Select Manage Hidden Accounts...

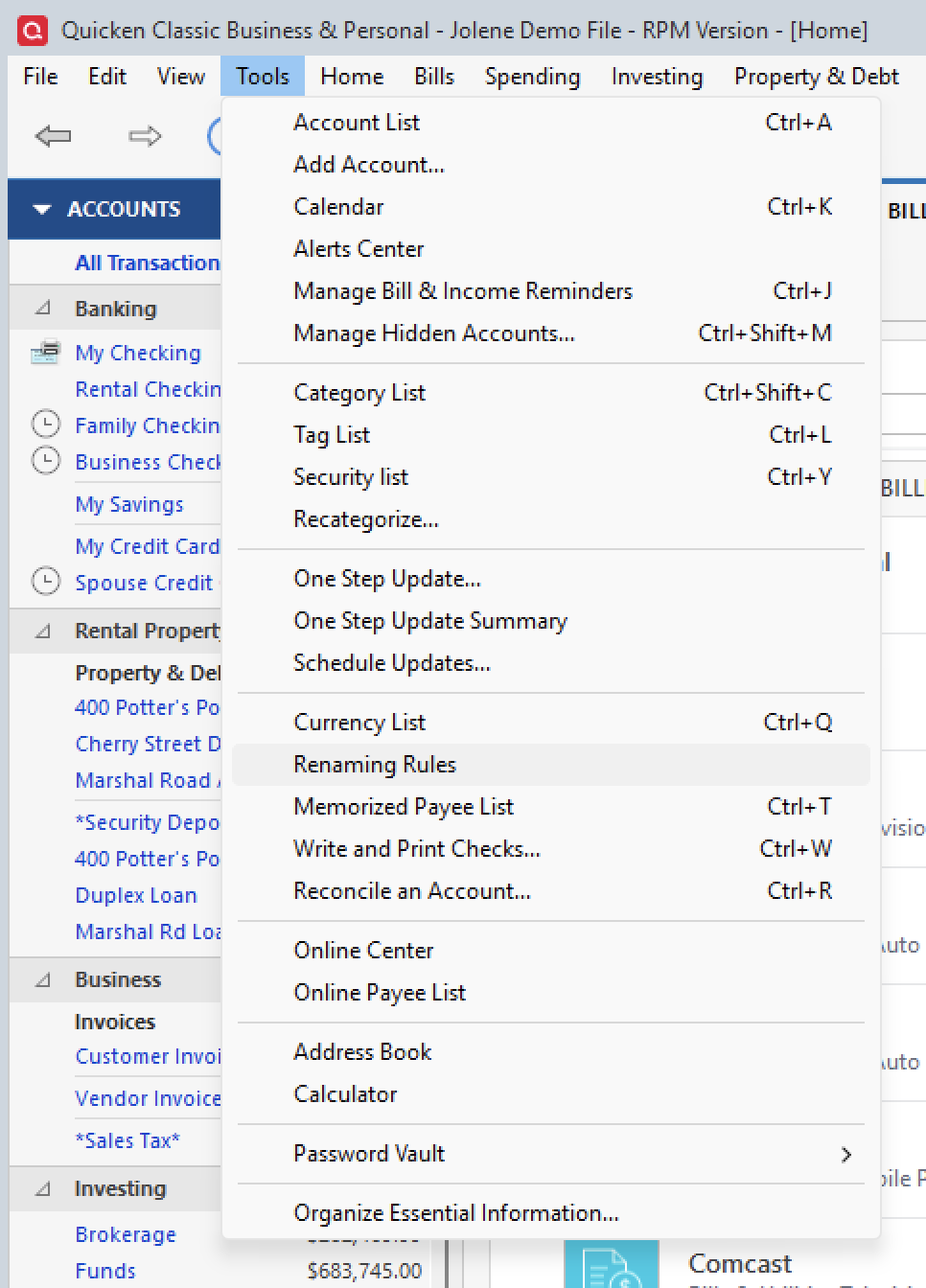551,333
